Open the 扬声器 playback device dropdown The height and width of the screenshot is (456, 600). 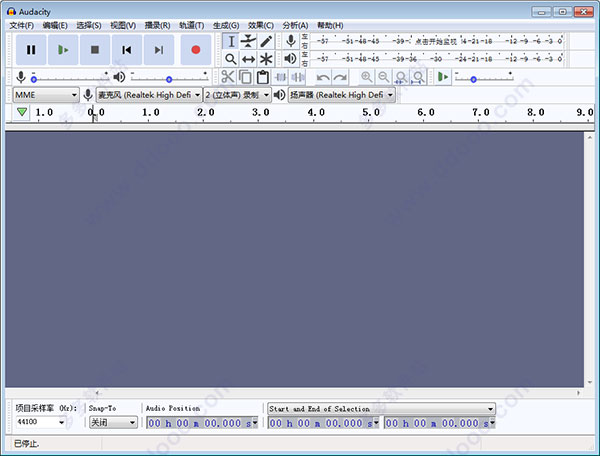[x=342, y=95]
